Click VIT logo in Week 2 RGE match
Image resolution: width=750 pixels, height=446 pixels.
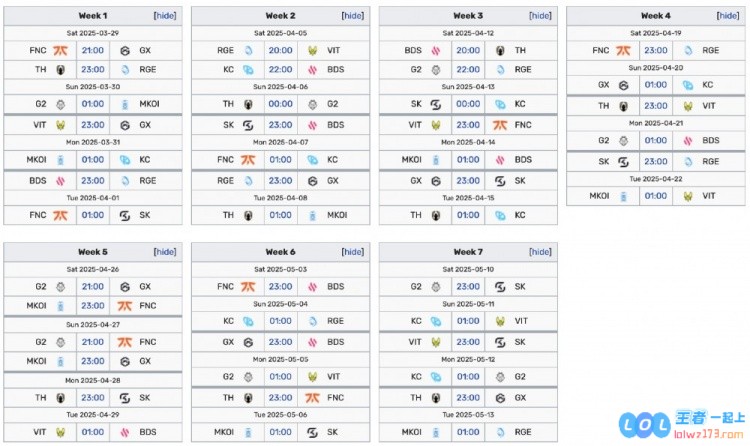pos(313,50)
